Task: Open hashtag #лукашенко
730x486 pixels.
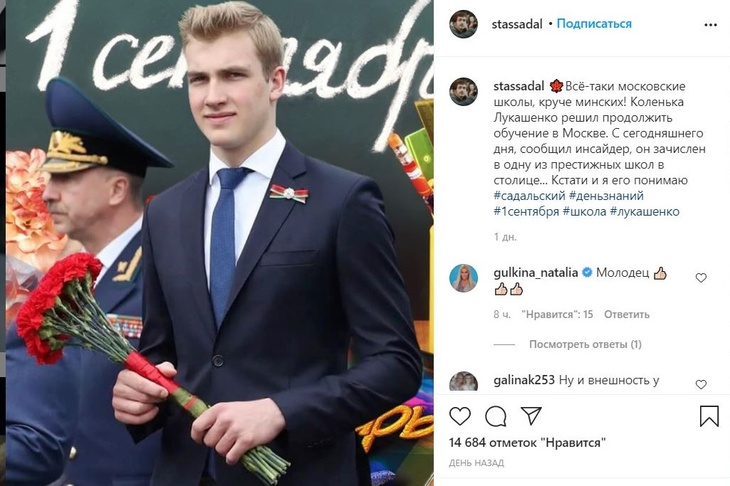Action: tap(644, 212)
